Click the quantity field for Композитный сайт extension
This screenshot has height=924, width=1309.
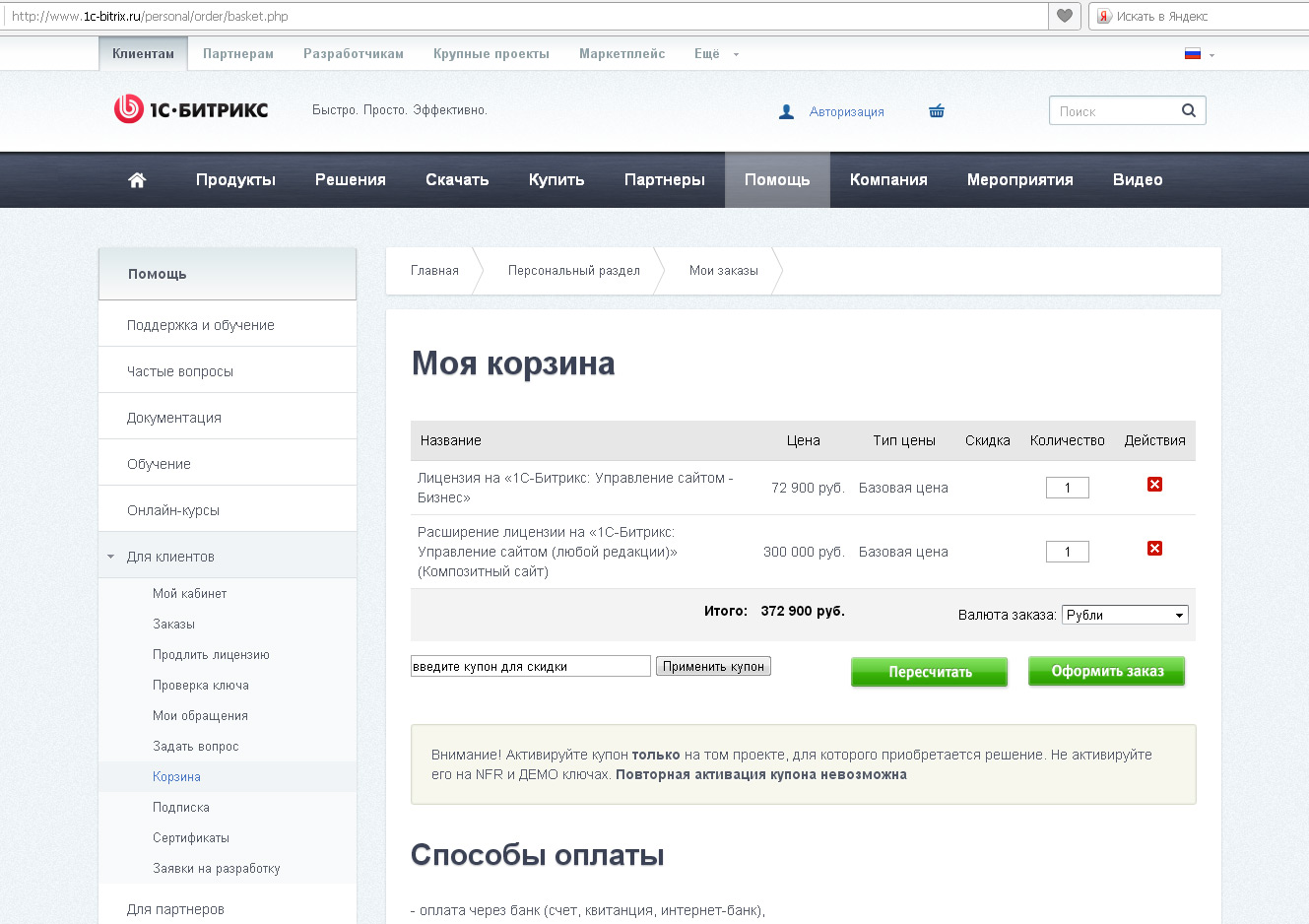[x=1068, y=552]
